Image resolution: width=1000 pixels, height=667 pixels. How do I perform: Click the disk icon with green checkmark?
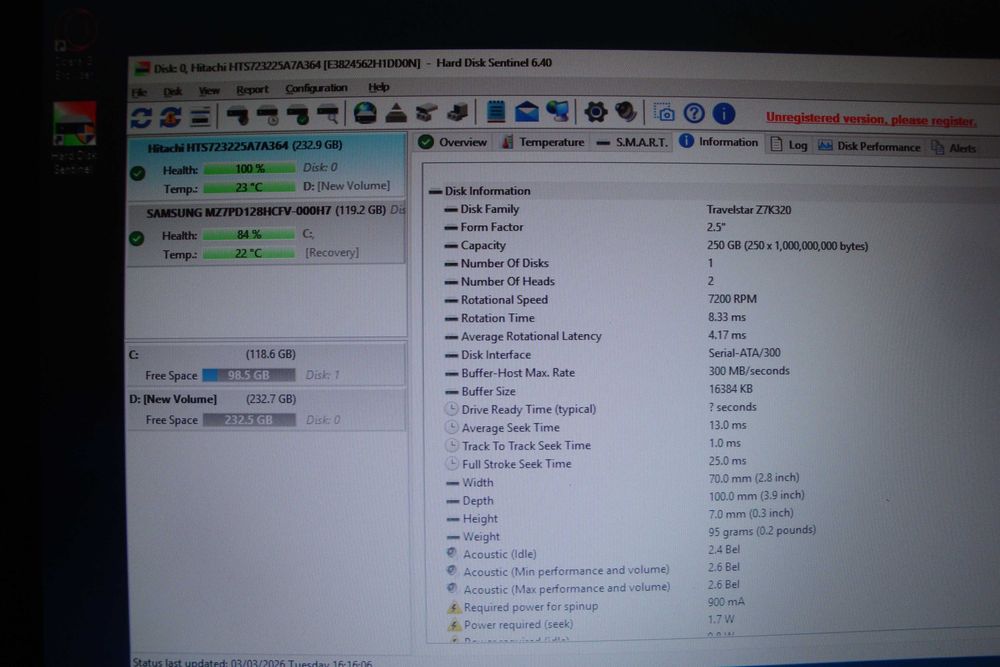point(298,115)
